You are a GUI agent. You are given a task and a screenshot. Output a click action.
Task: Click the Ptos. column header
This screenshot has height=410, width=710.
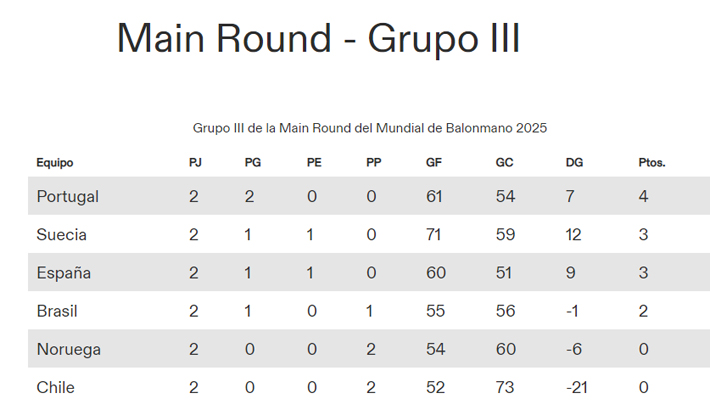pos(652,163)
